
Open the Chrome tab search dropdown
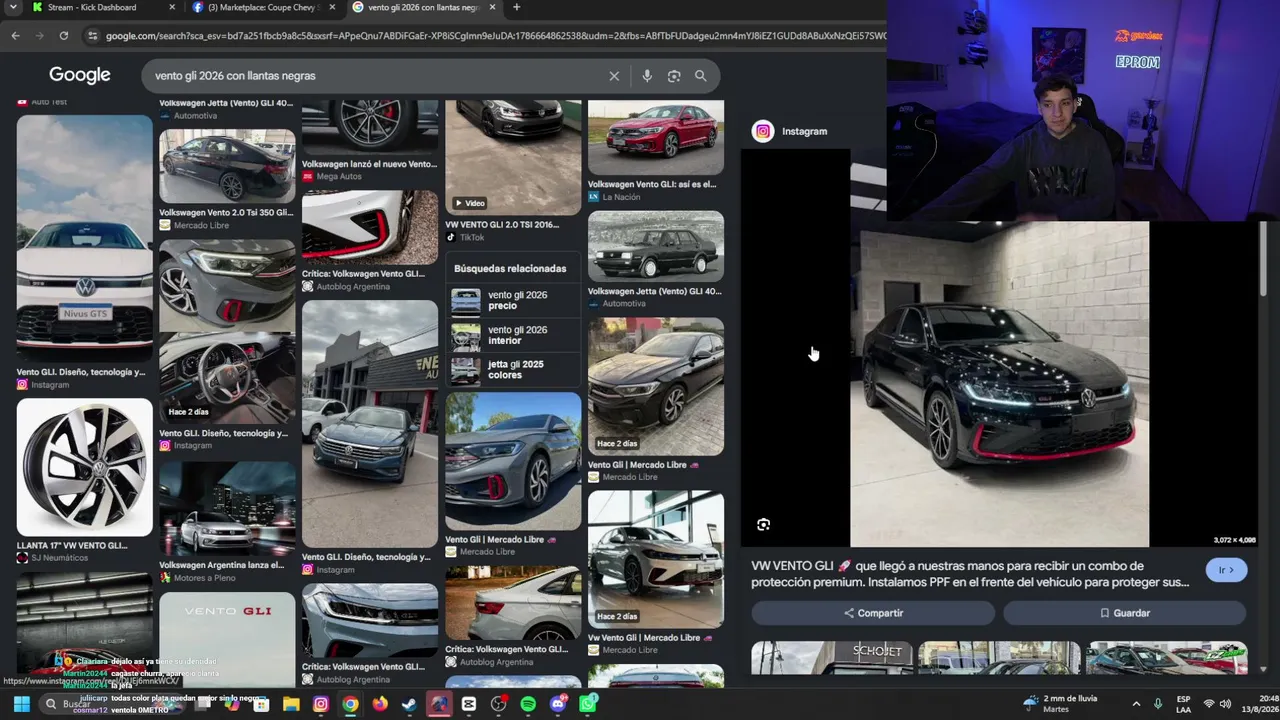13,7
